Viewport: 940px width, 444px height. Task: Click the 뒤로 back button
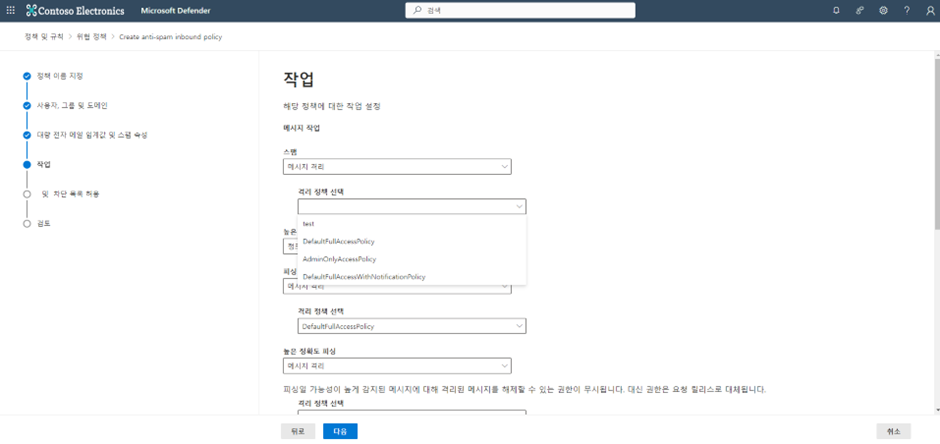[298, 431]
